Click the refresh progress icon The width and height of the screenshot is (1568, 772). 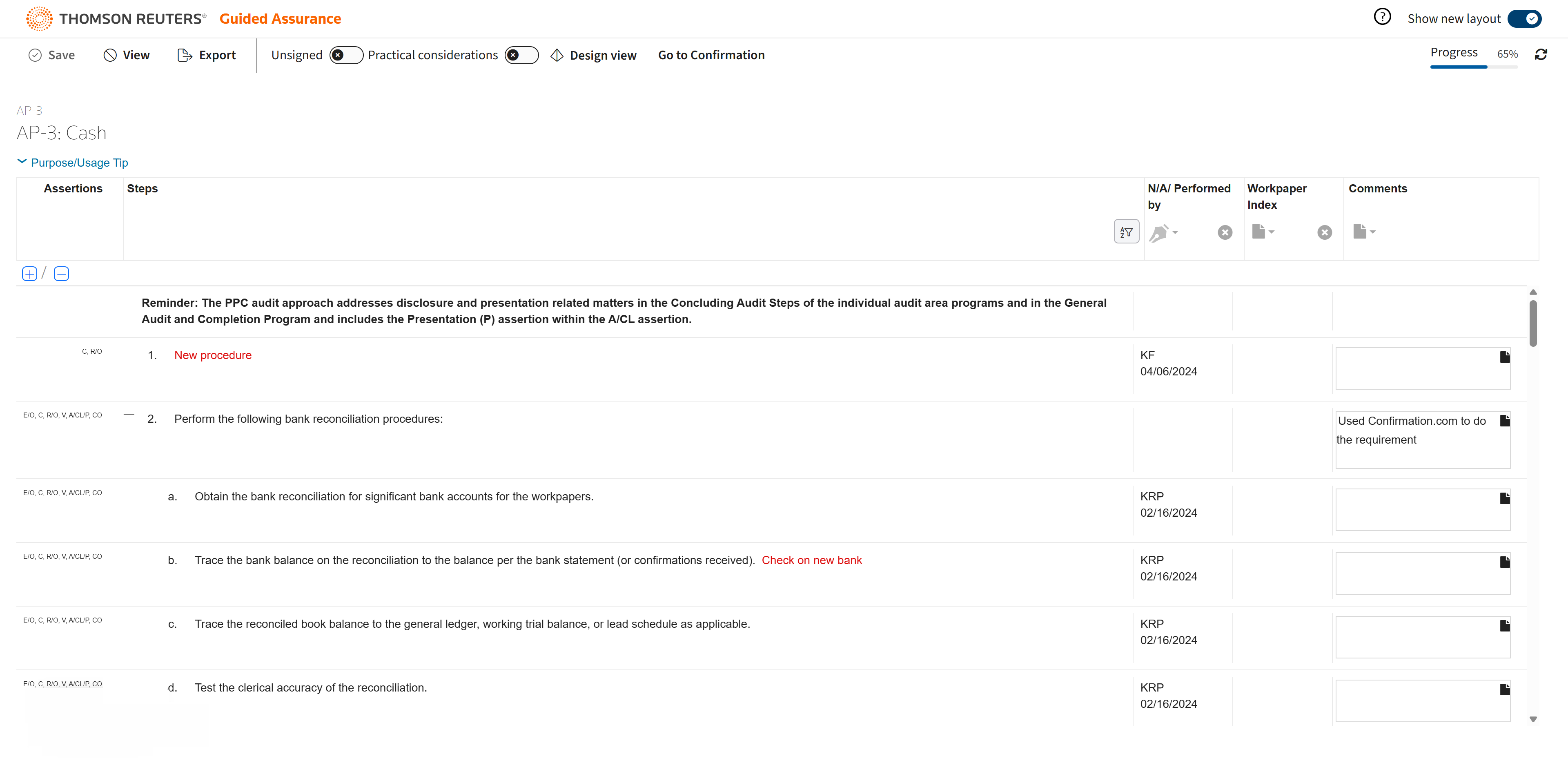click(x=1541, y=55)
